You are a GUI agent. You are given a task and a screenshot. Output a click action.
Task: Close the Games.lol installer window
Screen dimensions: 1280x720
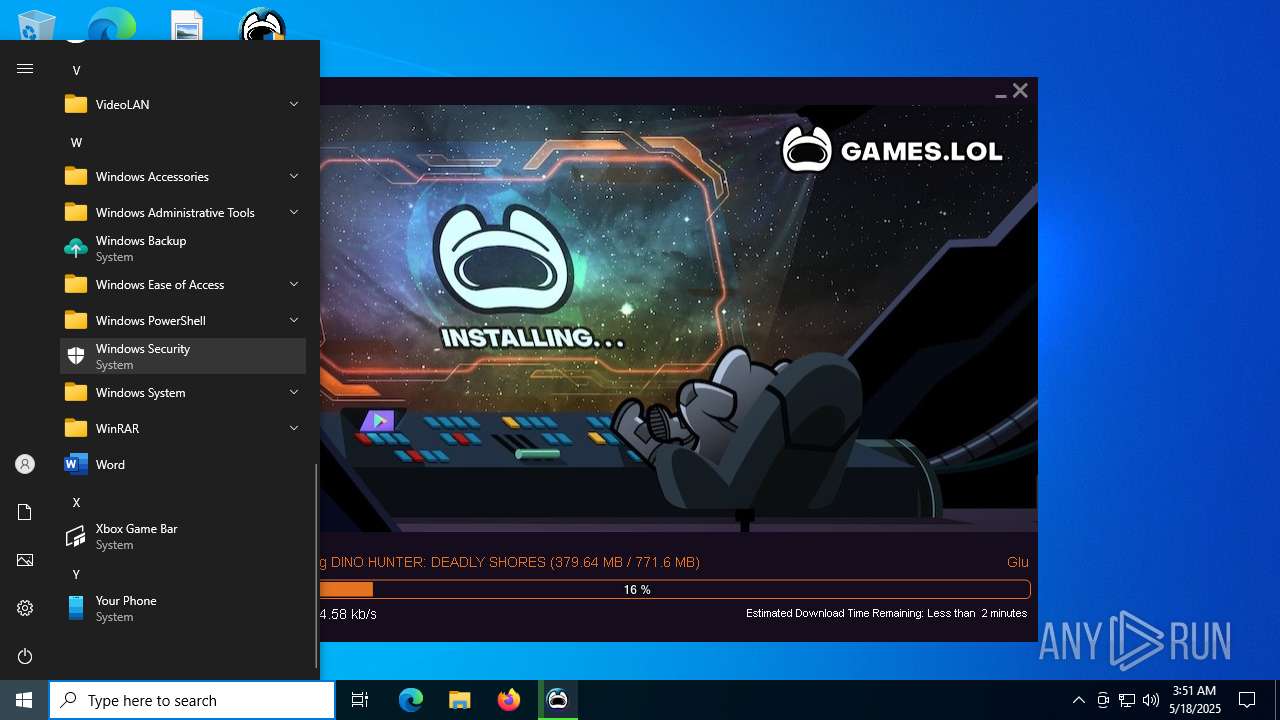coord(1020,91)
